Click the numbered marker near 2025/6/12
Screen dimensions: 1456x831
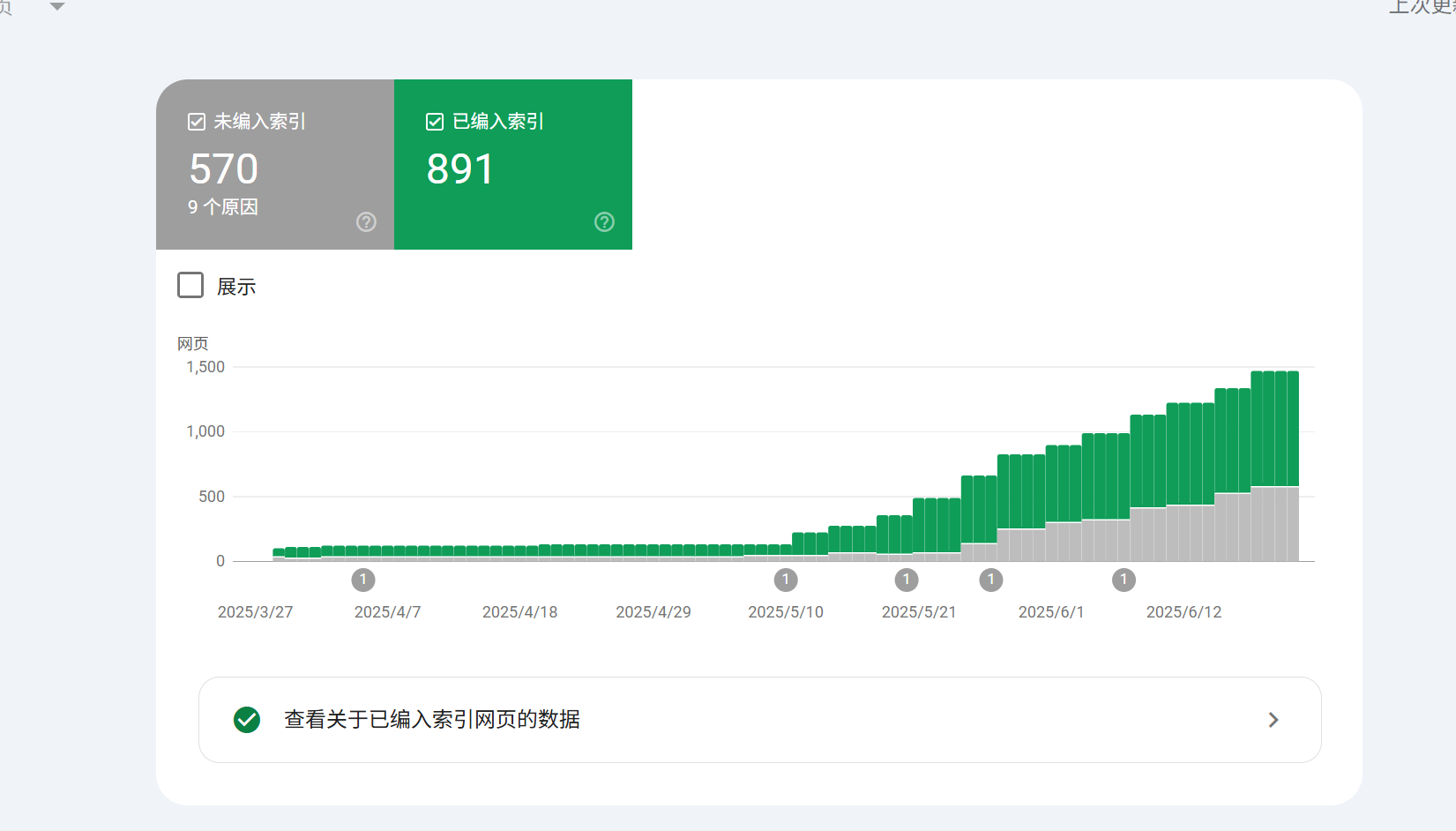[1124, 580]
